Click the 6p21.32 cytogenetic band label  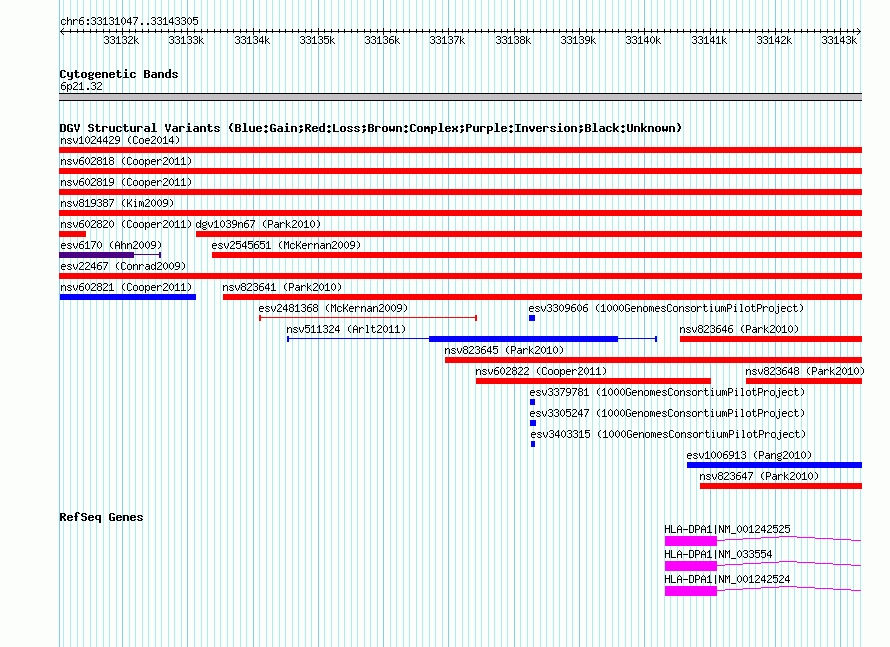point(81,86)
